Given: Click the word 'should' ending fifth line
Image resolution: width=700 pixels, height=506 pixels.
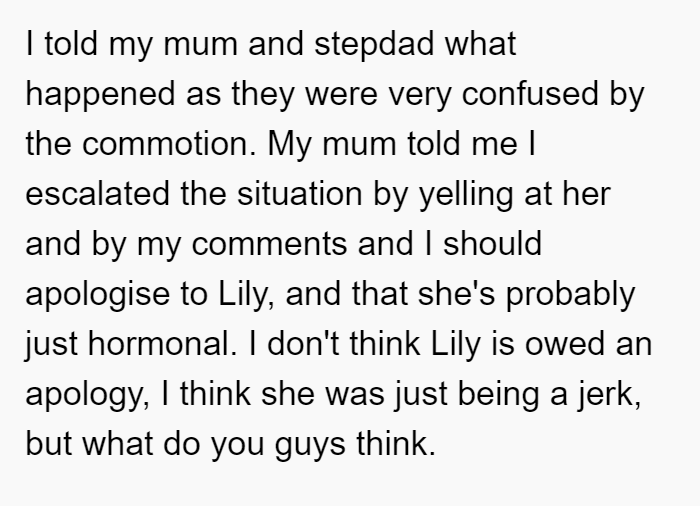Looking at the screenshot, I should coord(492,244).
